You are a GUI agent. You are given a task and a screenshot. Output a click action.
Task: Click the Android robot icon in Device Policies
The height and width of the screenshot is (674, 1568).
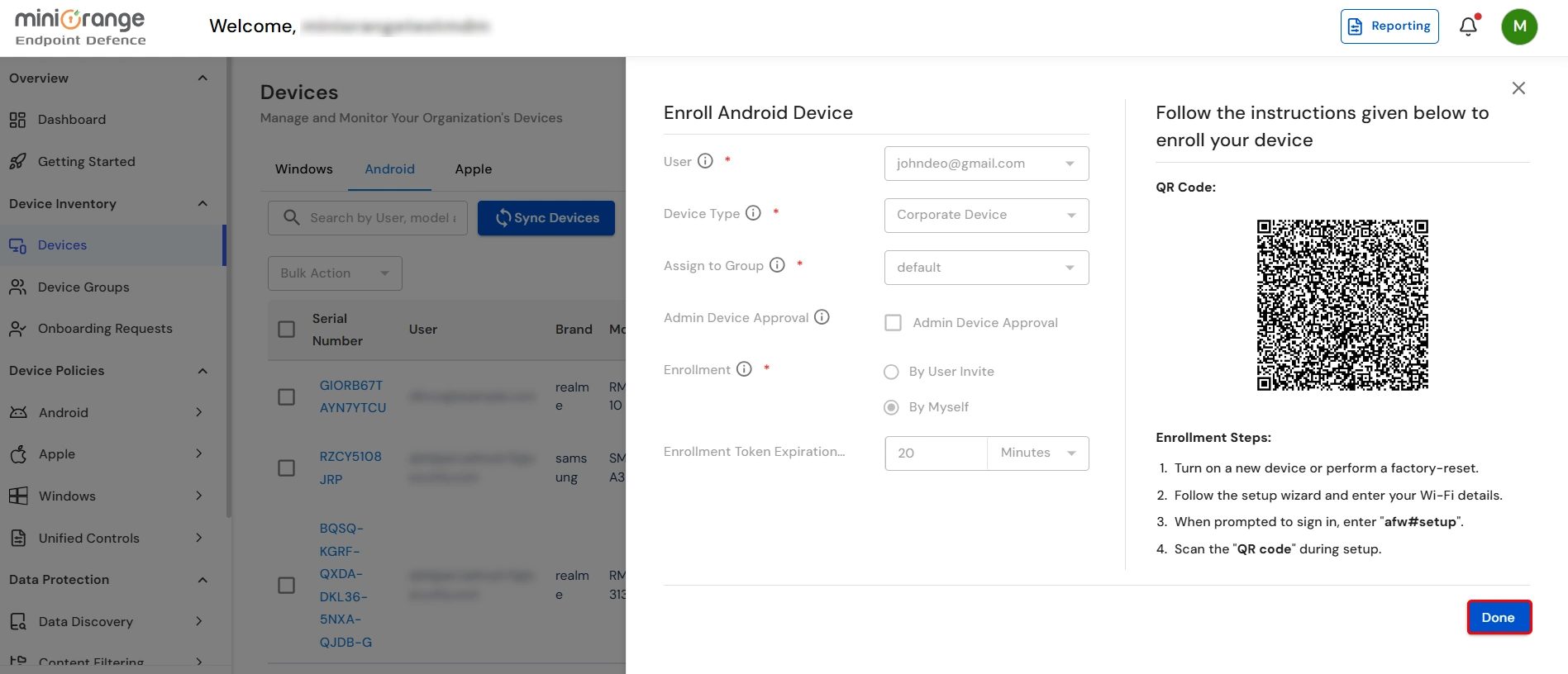[x=18, y=412]
